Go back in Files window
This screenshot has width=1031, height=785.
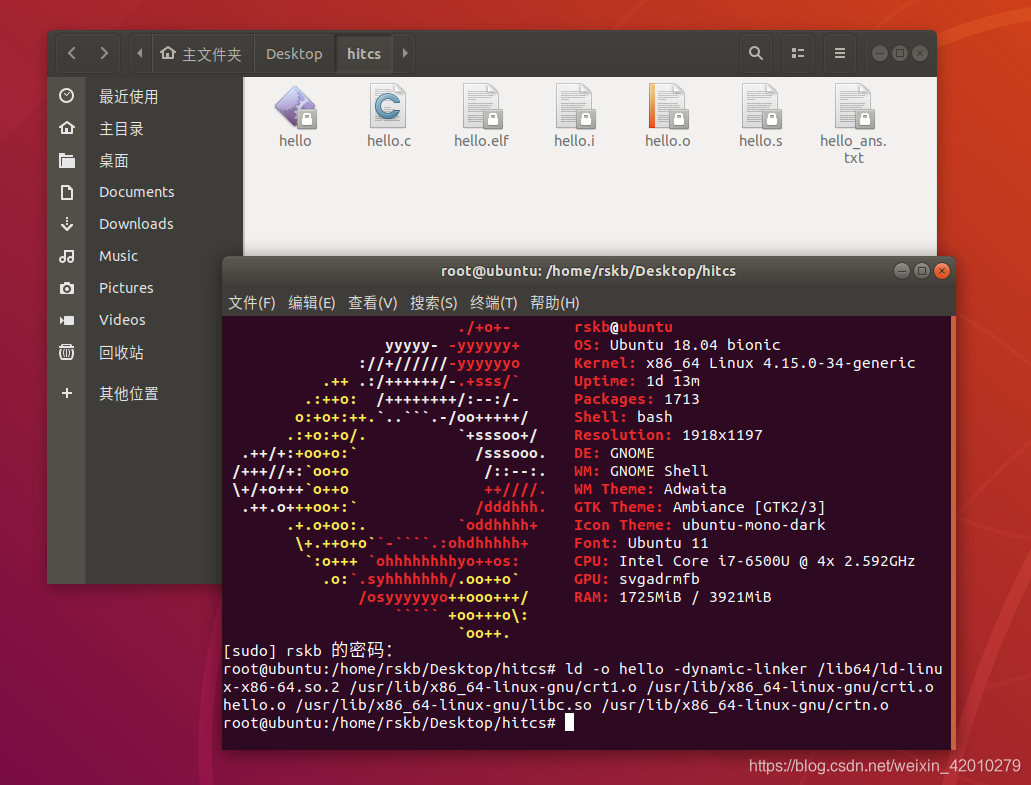tap(72, 53)
